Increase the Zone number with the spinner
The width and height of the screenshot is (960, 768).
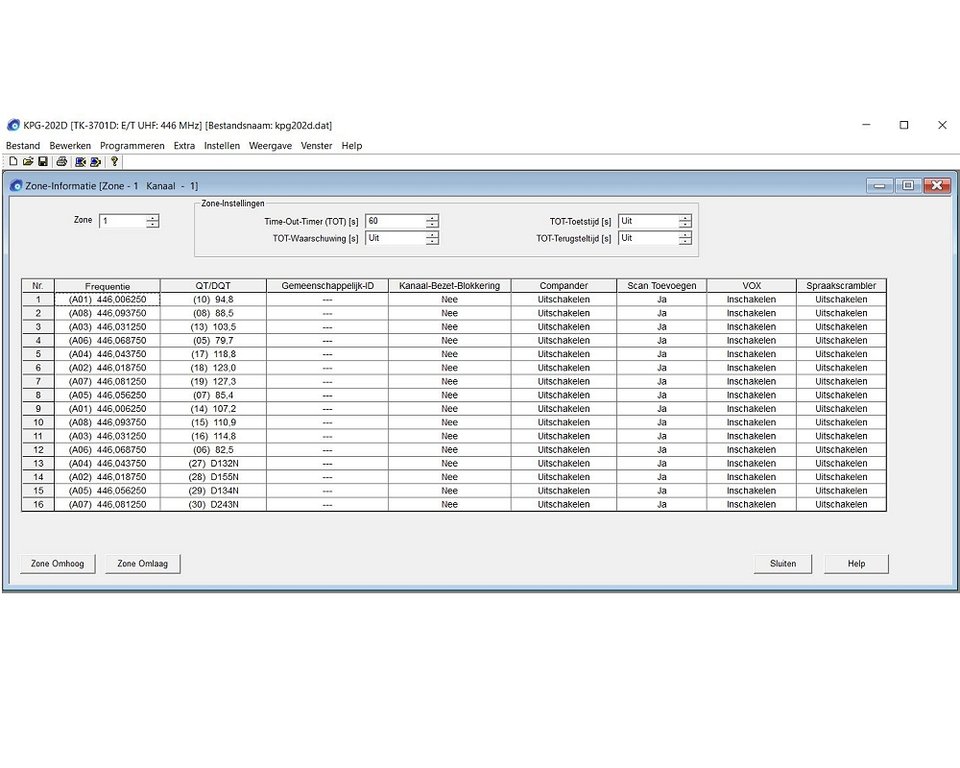tap(152, 217)
